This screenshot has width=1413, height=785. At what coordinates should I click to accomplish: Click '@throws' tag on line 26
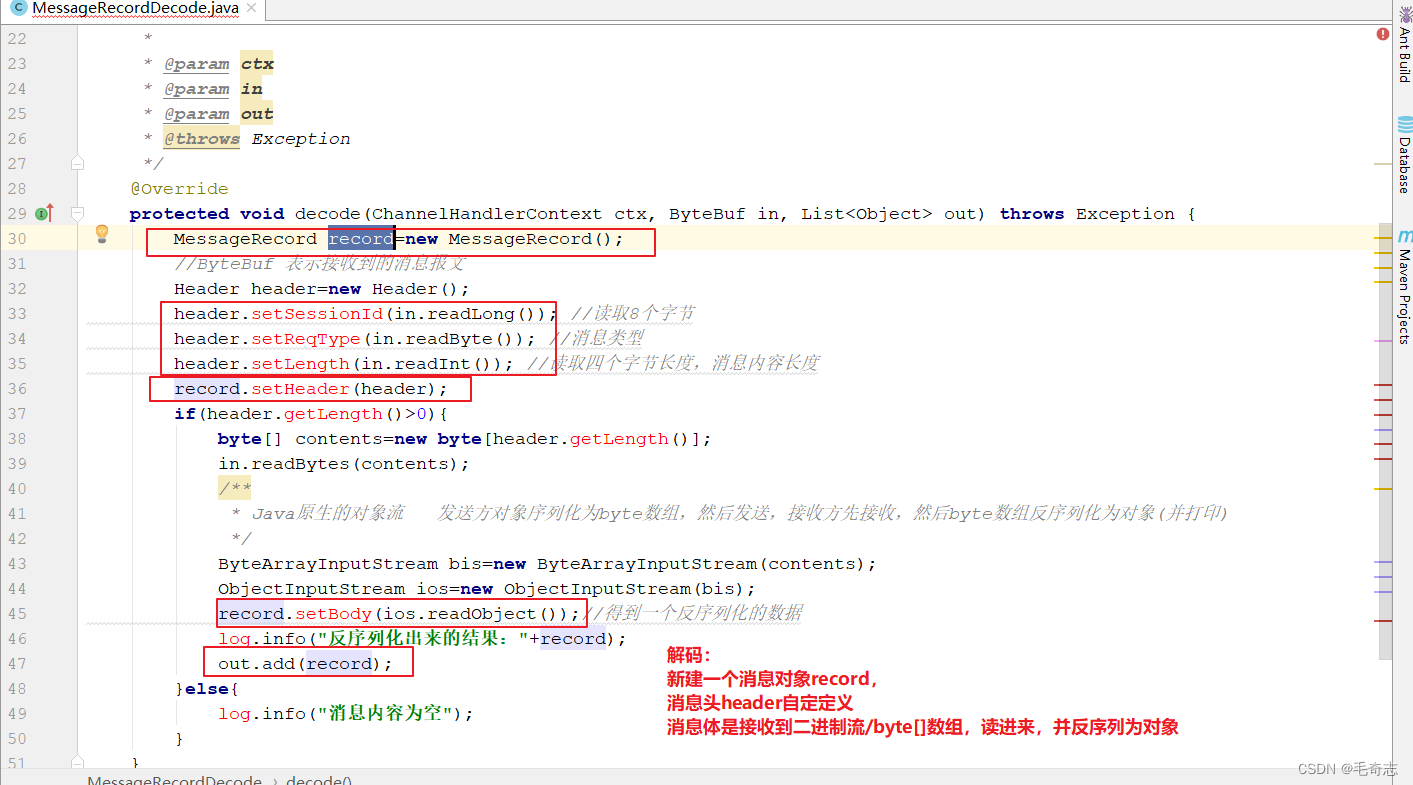coord(202,139)
